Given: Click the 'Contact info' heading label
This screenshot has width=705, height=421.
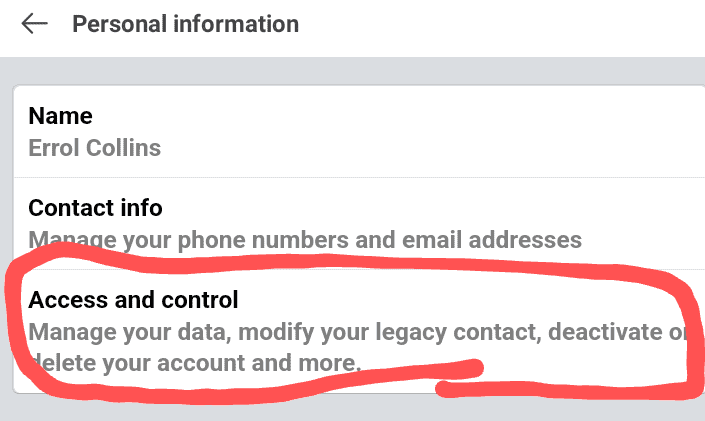Looking at the screenshot, I should [x=95, y=208].
